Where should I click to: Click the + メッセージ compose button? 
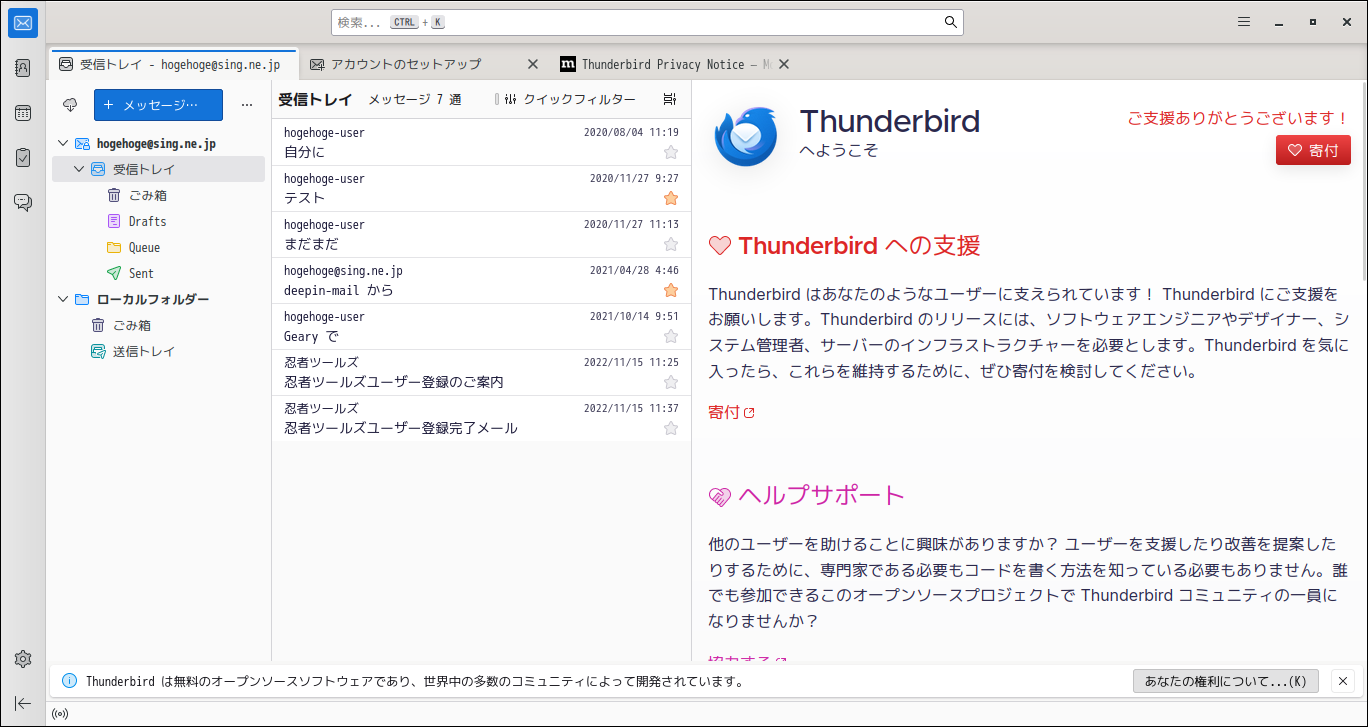click(x=158, y=105)
